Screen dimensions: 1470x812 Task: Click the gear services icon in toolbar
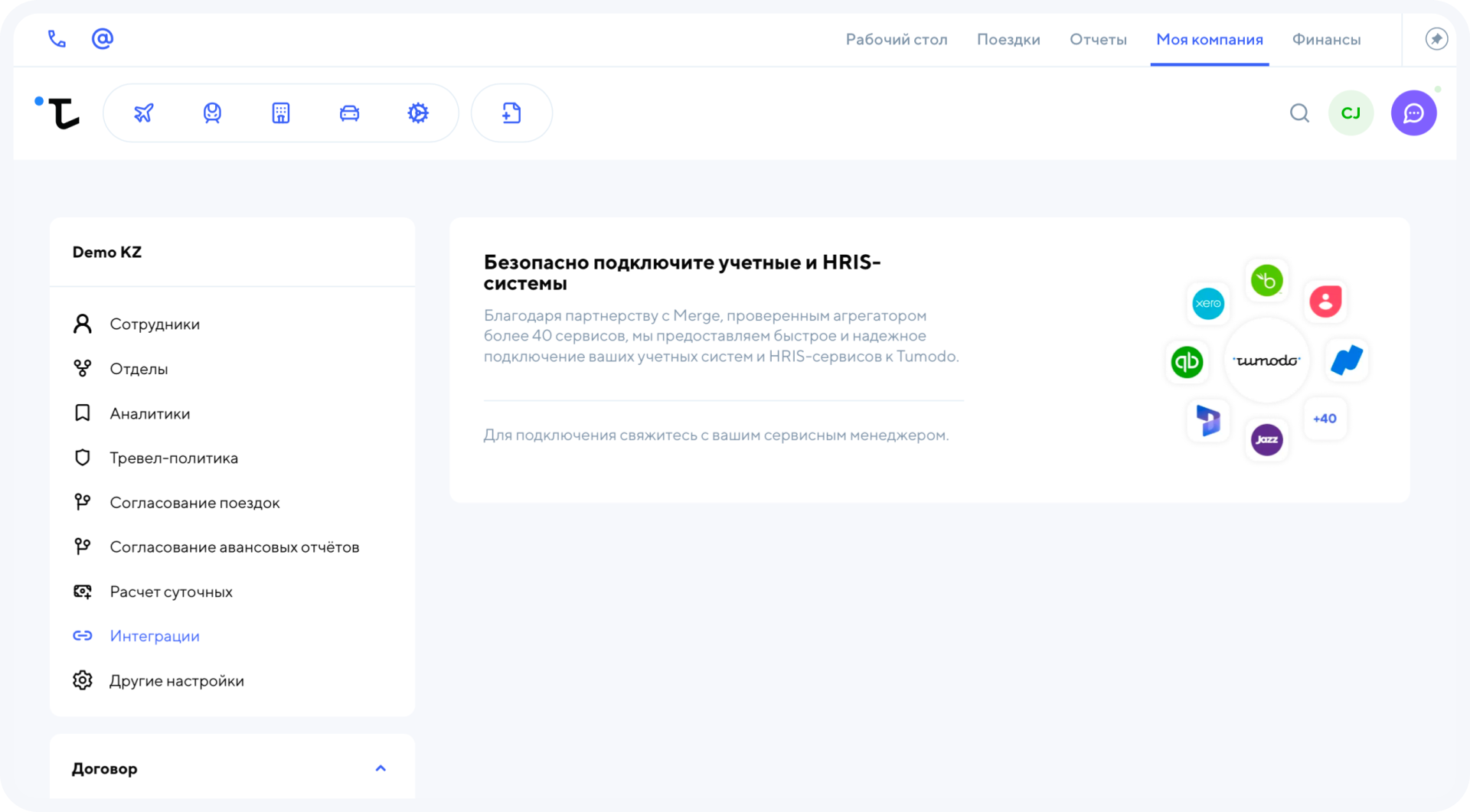(418, 113)
